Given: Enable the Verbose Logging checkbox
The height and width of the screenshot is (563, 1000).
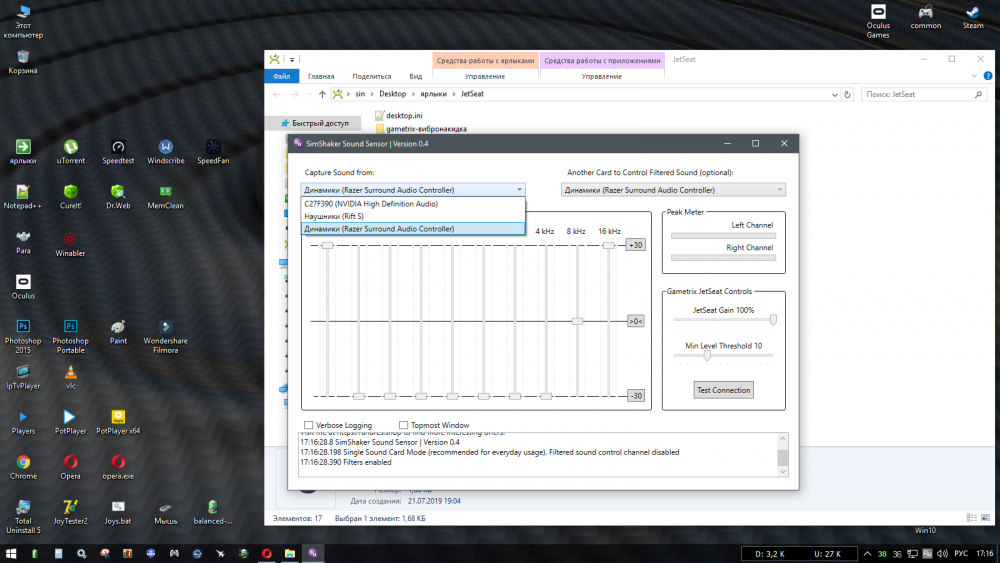Looking at the screenshot, I should coord(309,425).
